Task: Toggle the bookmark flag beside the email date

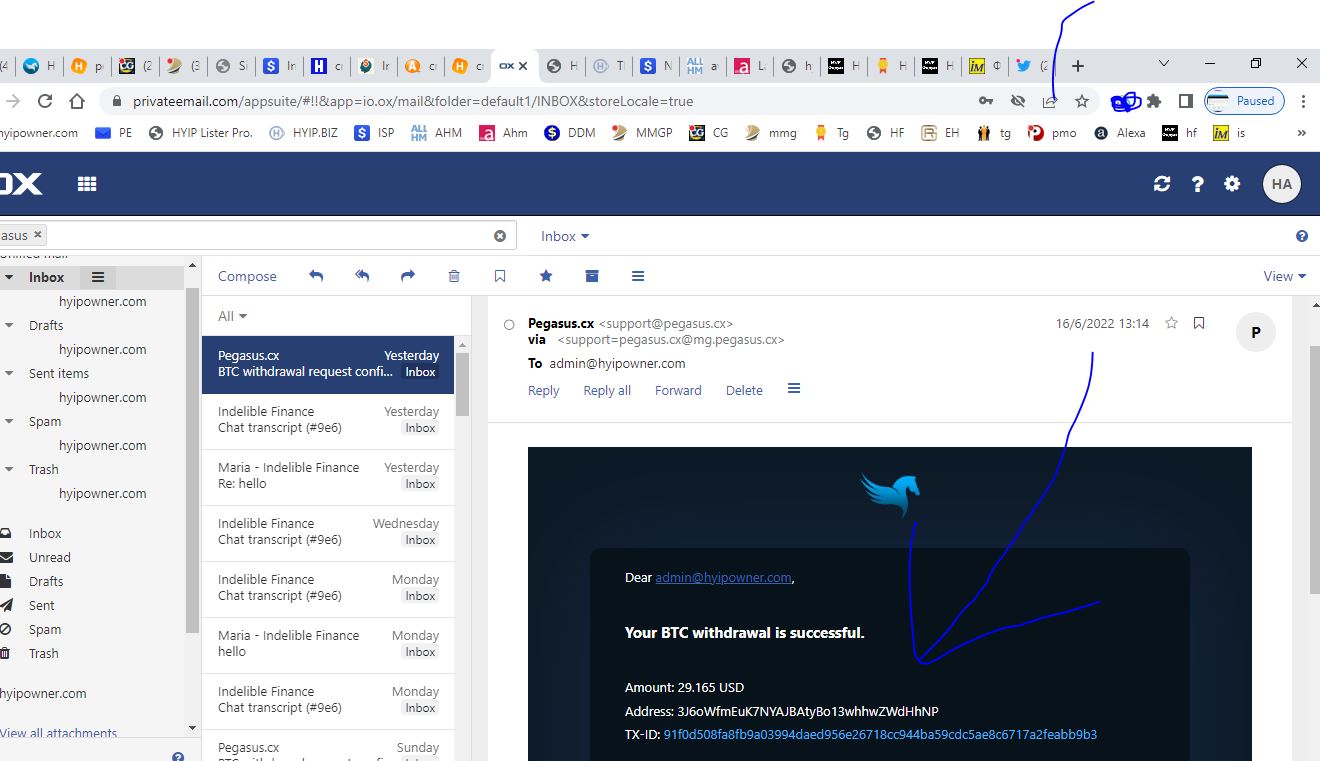Action: point(1199,323)
